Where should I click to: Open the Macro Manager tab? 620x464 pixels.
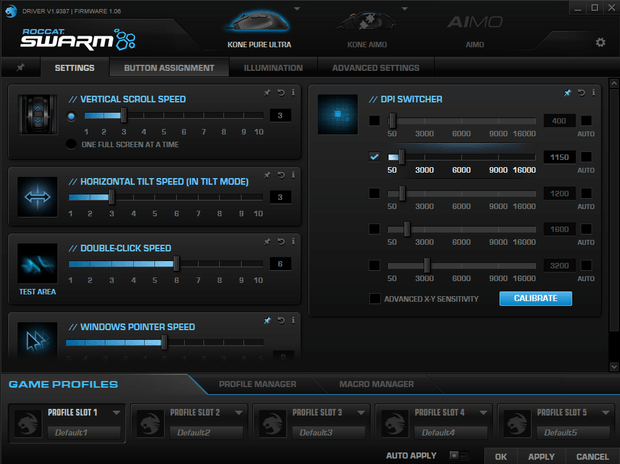coord(376,384)
